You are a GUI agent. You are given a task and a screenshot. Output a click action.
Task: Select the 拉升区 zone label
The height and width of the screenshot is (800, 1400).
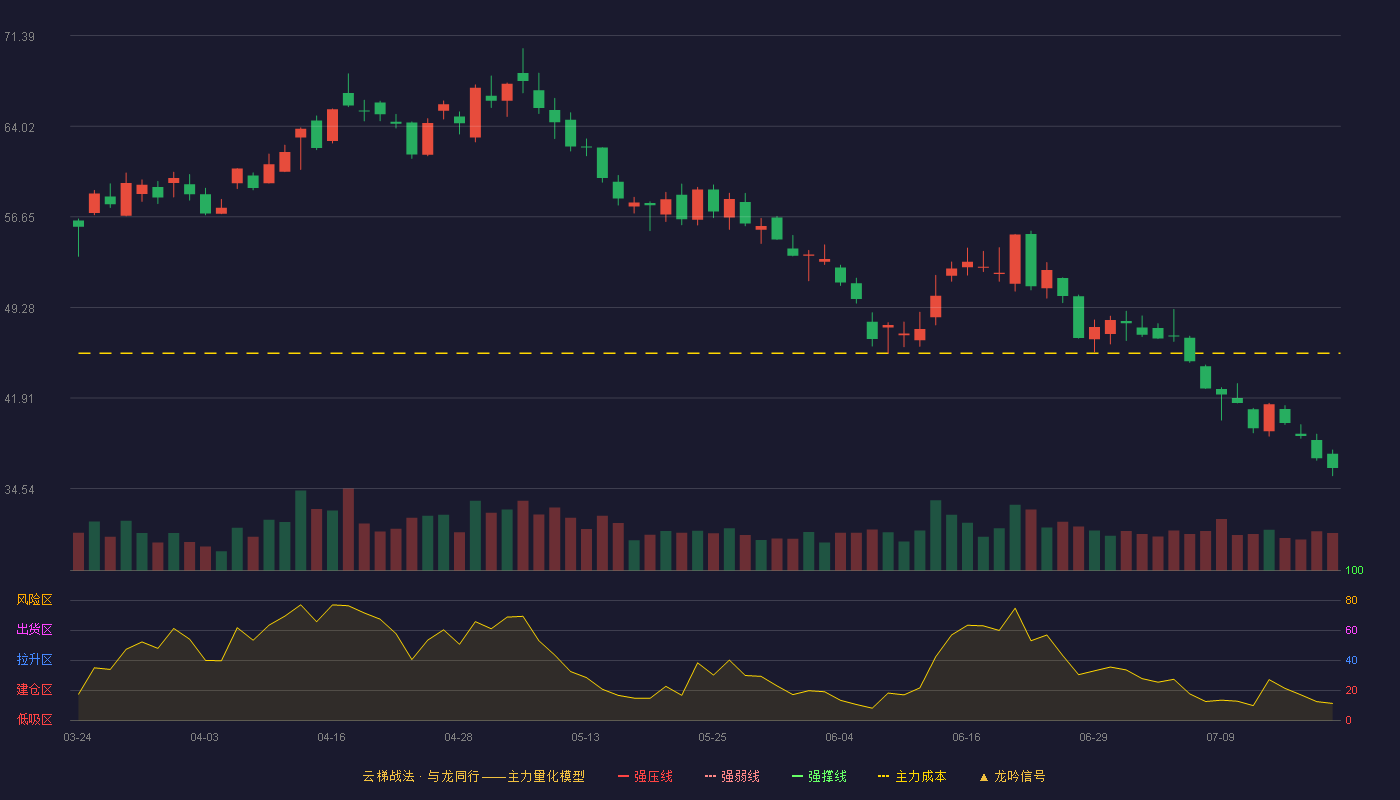pyautogui.click(x=34, y=660)
